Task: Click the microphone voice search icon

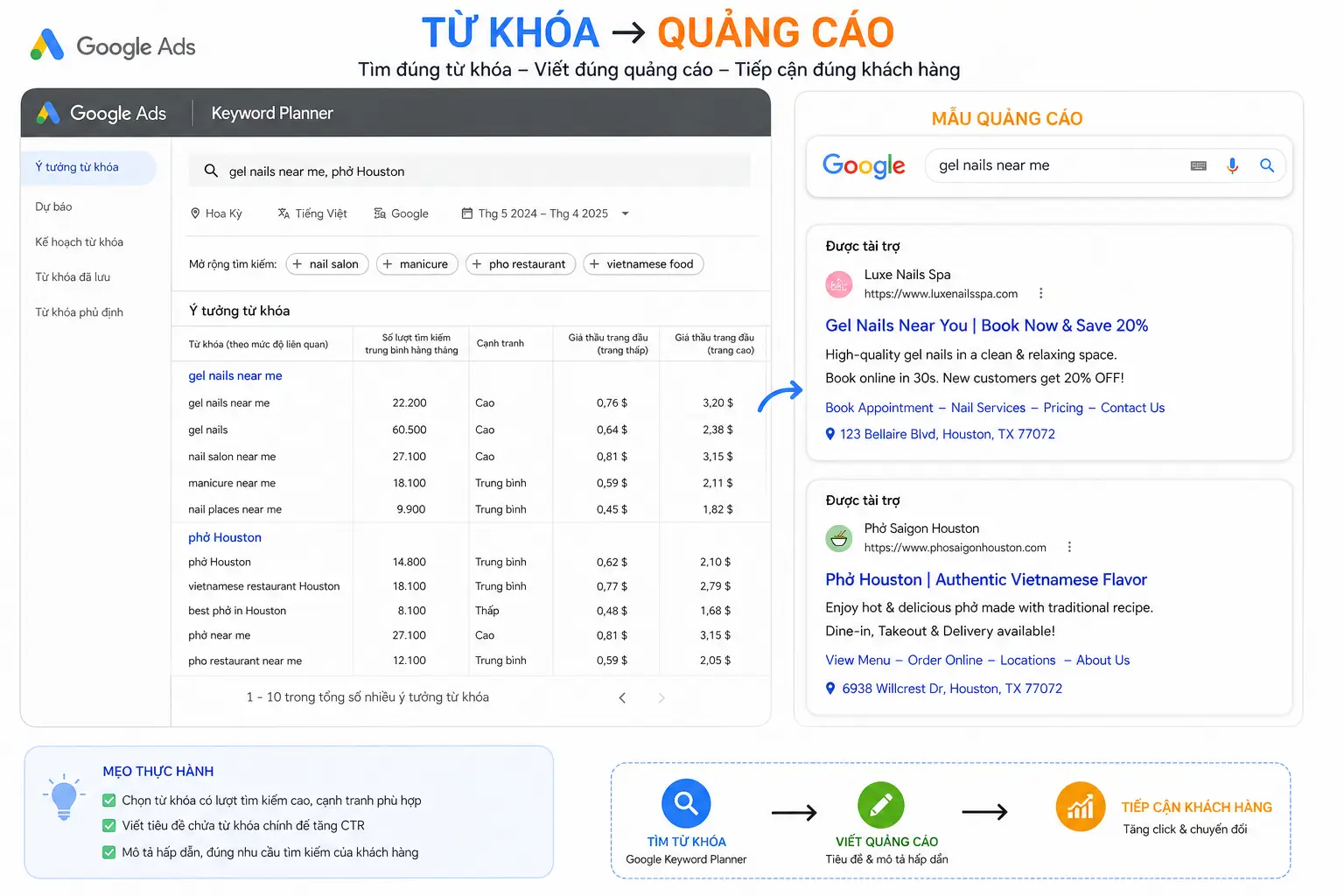Action: click(x=1232, y=165)
